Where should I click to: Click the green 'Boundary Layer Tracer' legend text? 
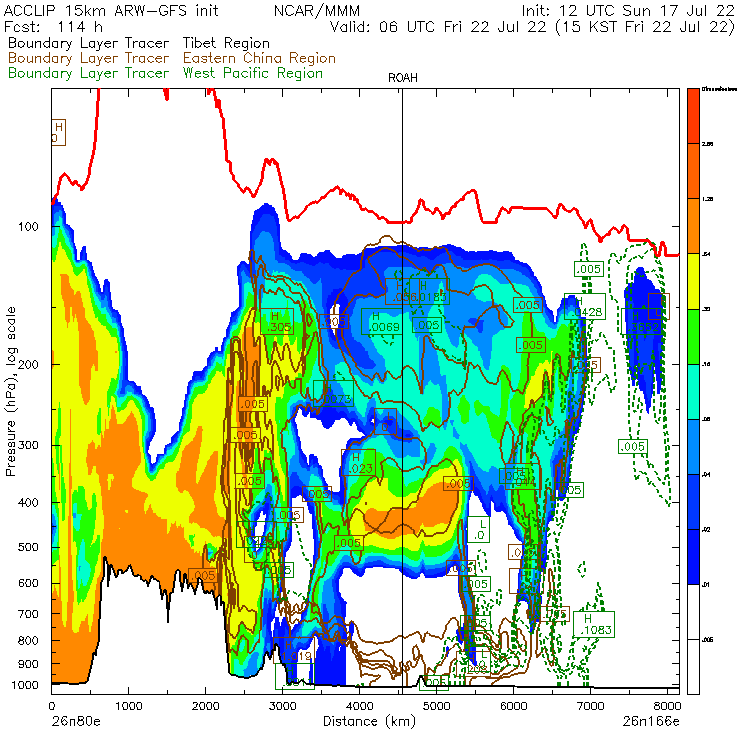88,73
